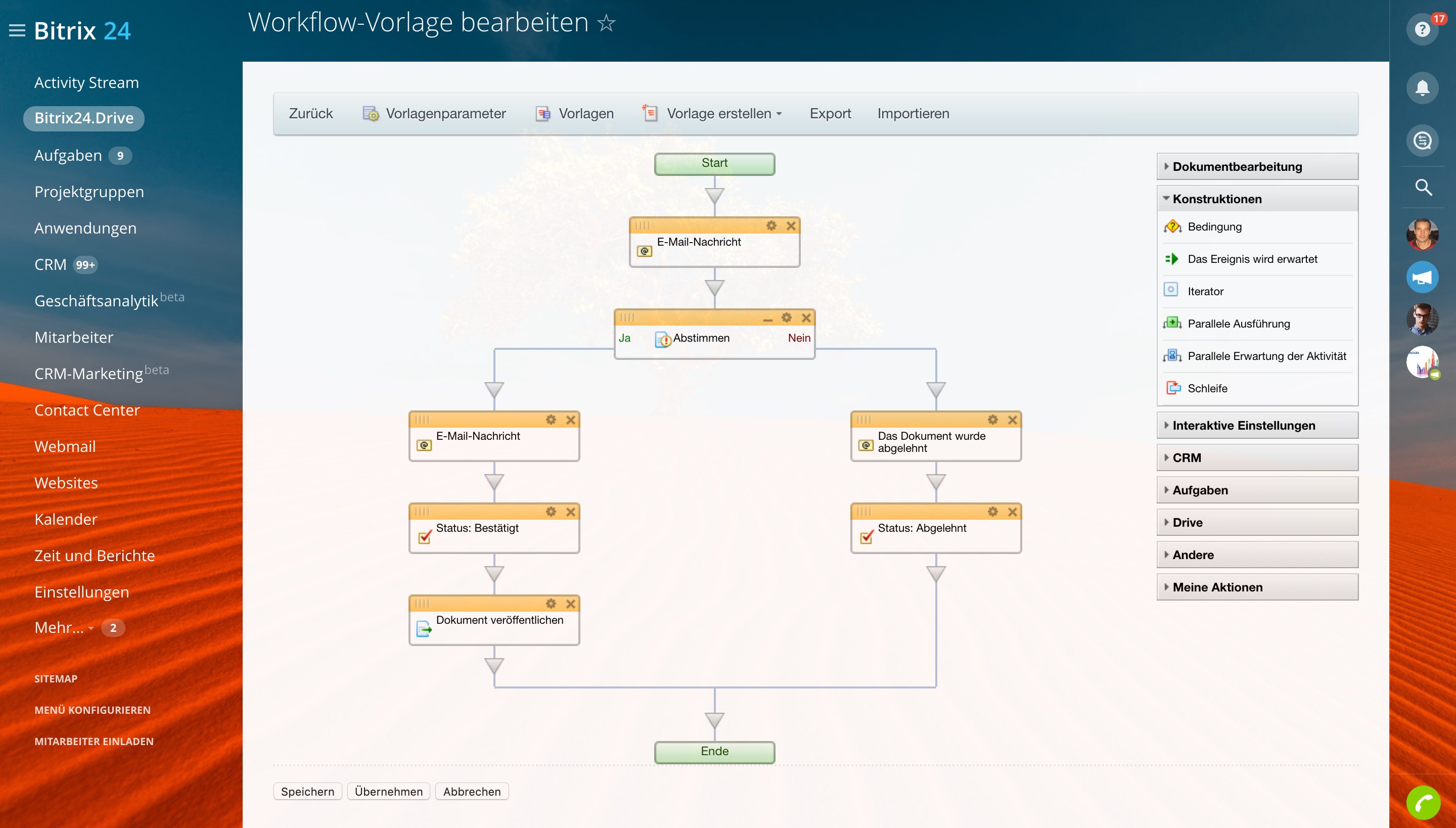Screen dimensions: 1456x828
Task: Click the Ende node
Action: pyautogui.click(x=714, y=752)
